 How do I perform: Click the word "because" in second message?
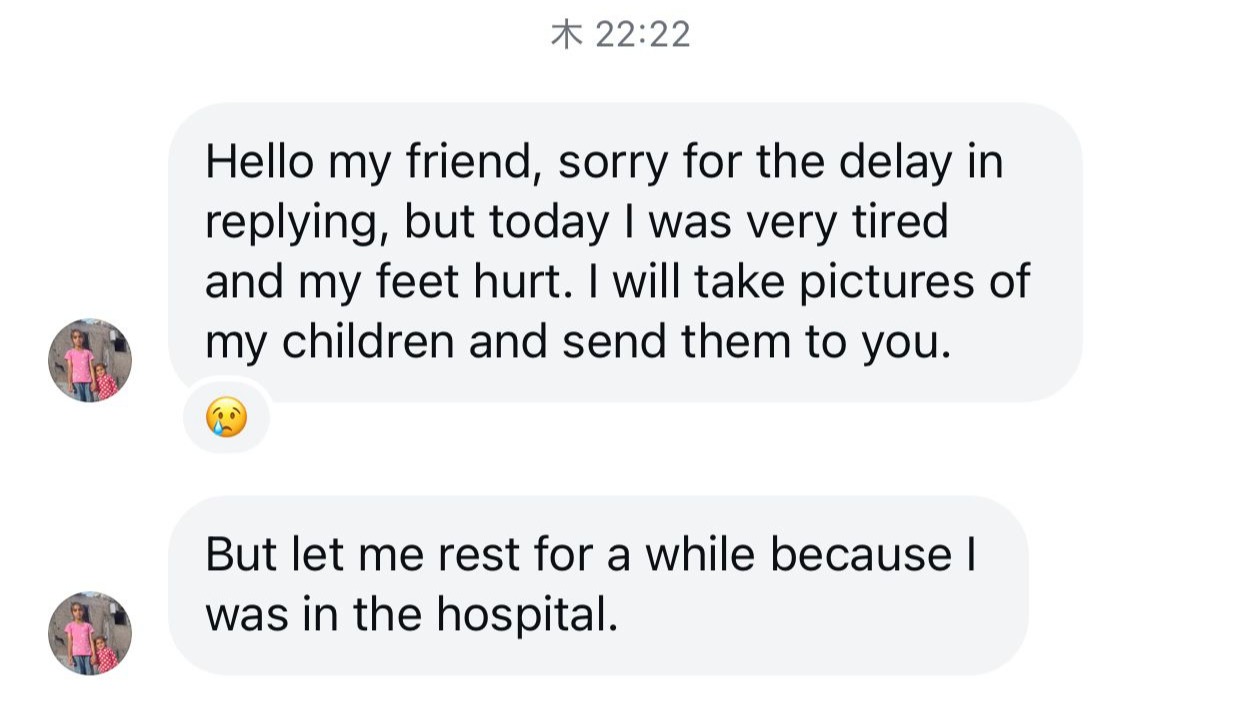(x=861, y=555)
